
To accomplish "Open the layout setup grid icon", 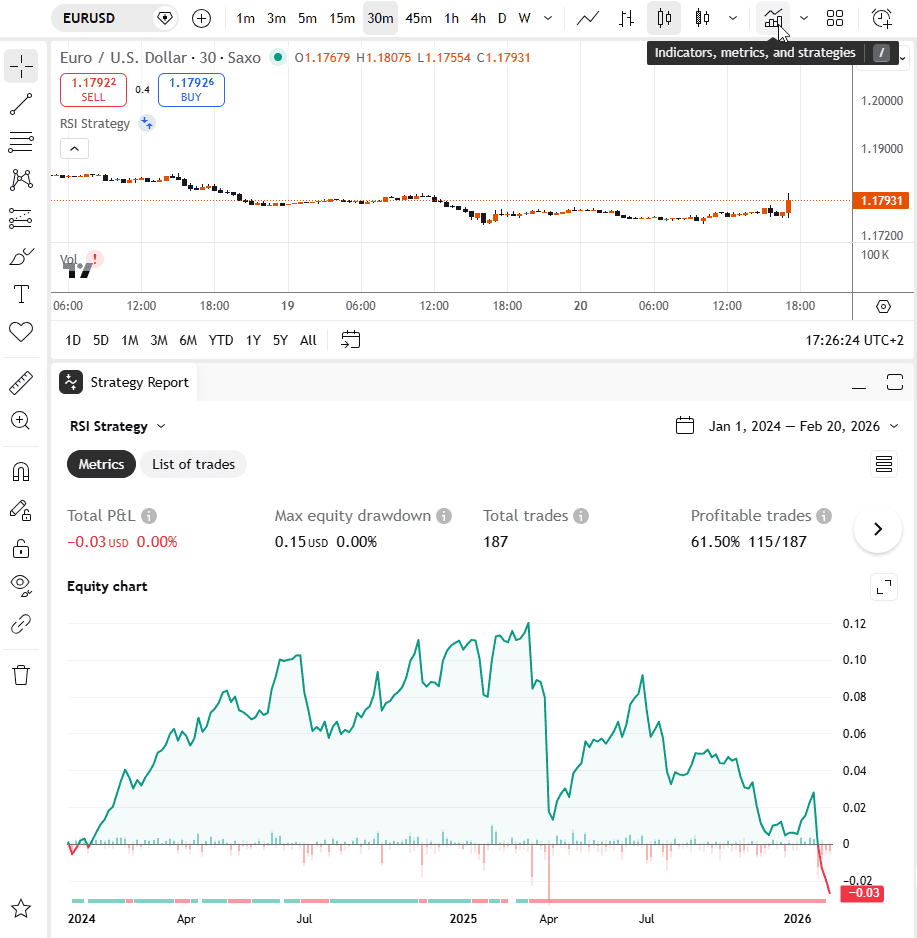I will pyautogui.click(x=834, y=19).
